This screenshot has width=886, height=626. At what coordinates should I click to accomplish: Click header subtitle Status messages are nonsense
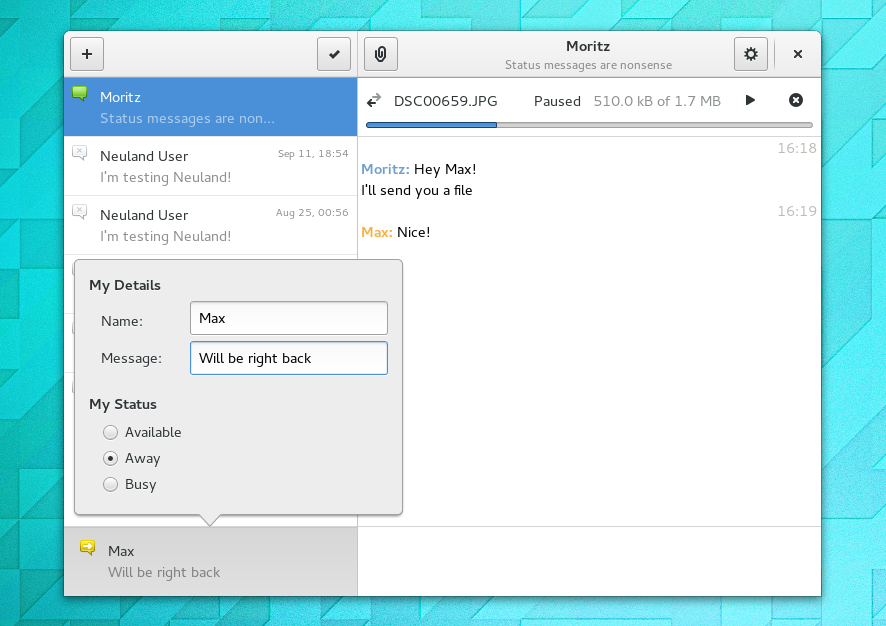click(588, 65)
